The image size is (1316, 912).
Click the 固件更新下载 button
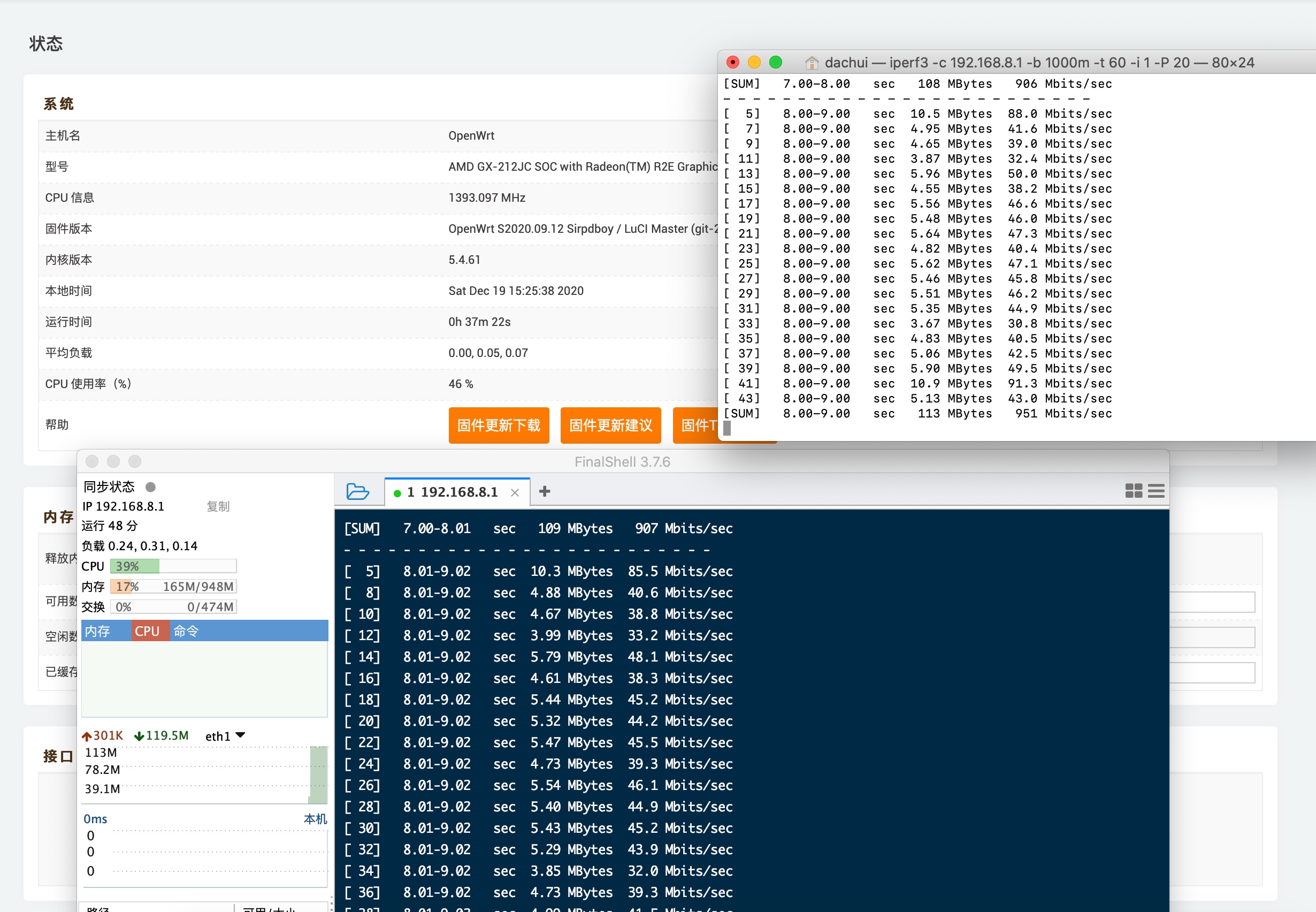[499, 425]
